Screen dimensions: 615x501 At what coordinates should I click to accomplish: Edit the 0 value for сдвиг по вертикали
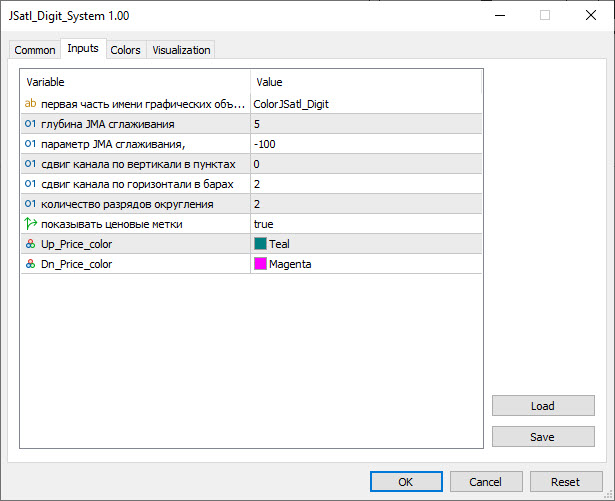pyautogui.click(x=366, y=164)
